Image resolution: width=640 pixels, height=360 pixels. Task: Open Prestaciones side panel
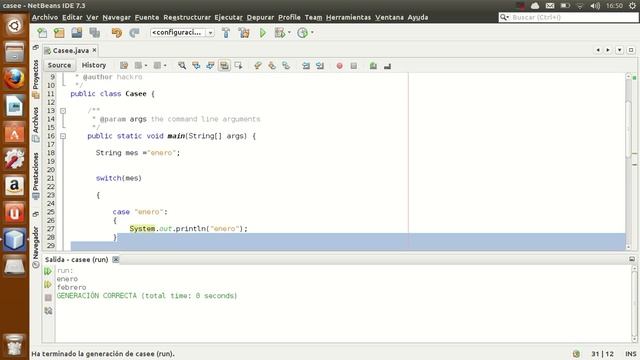(x=36, y=176)
